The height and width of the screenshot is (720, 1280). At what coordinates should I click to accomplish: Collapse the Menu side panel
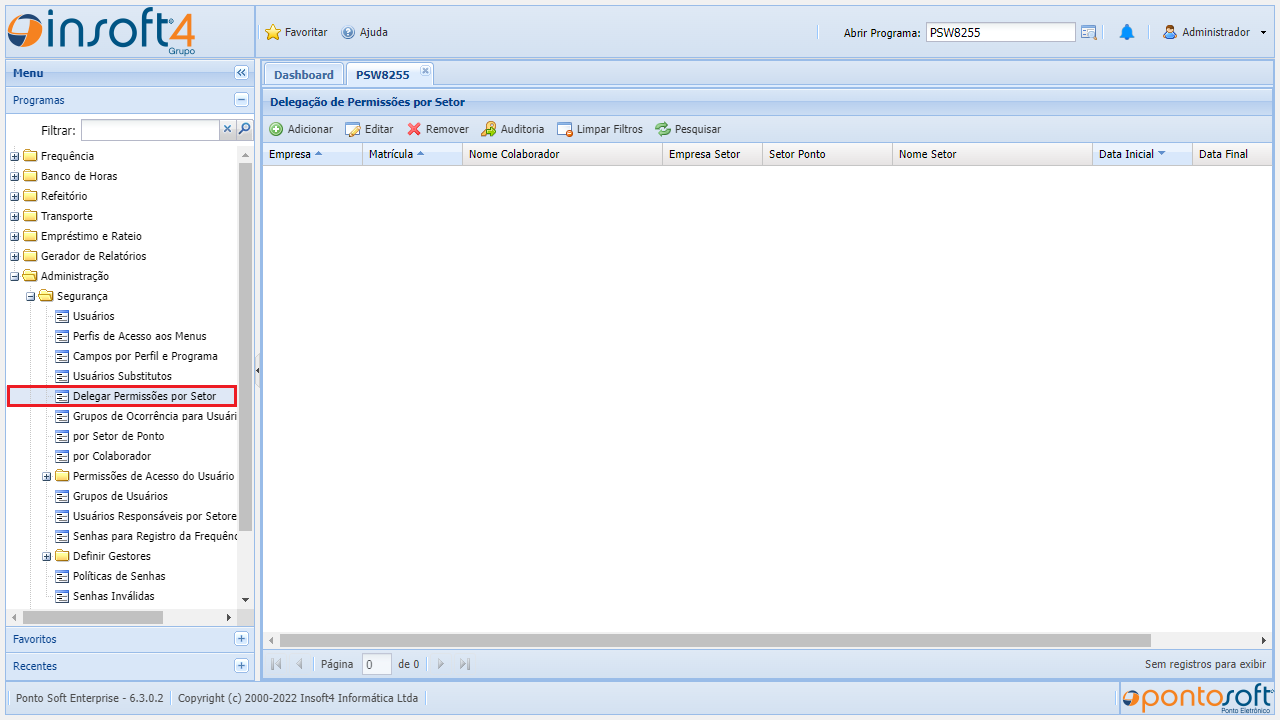[x=241, y=73]
